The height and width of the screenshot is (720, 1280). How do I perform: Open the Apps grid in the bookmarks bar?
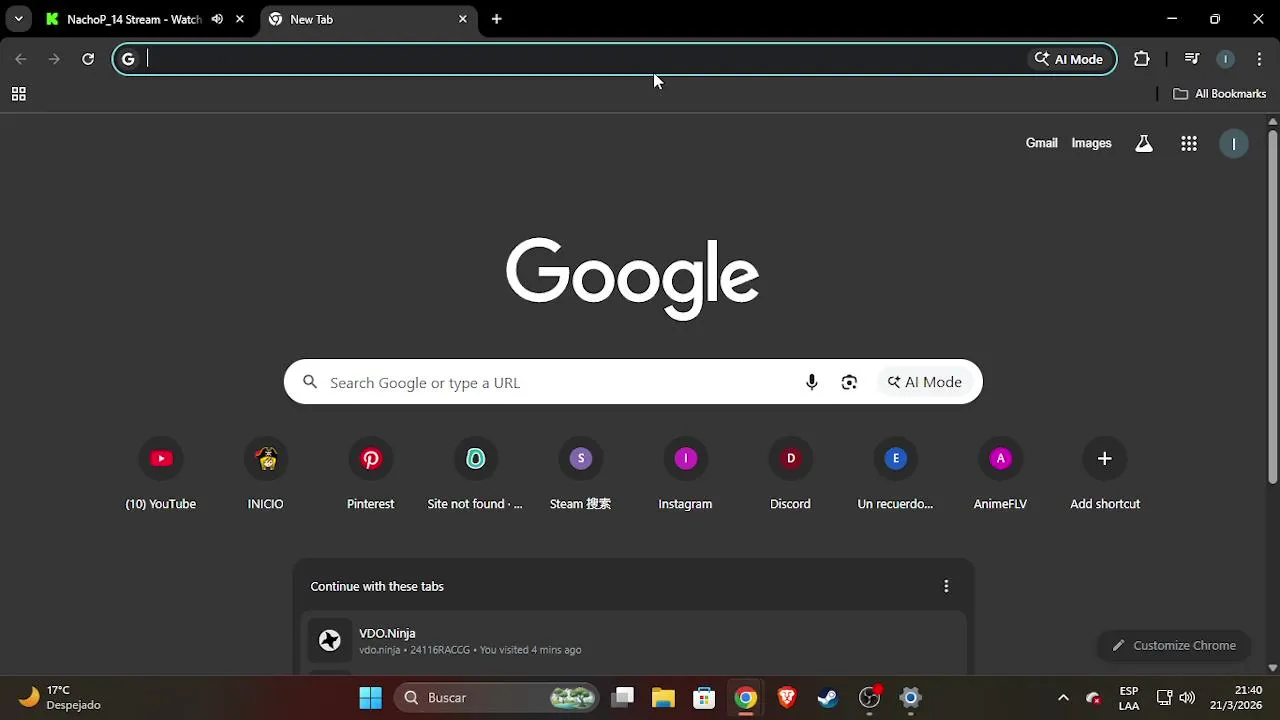tap(18, 94)
